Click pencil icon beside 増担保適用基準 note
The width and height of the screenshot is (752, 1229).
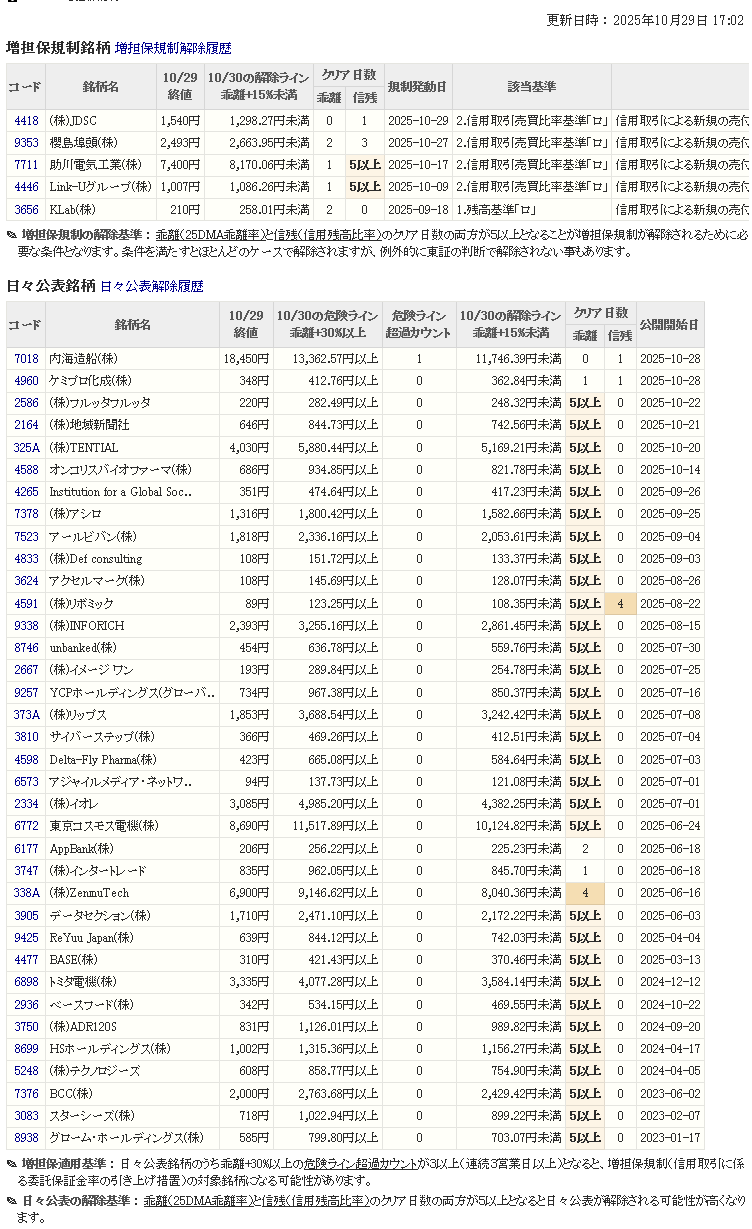coord(12,1164)
